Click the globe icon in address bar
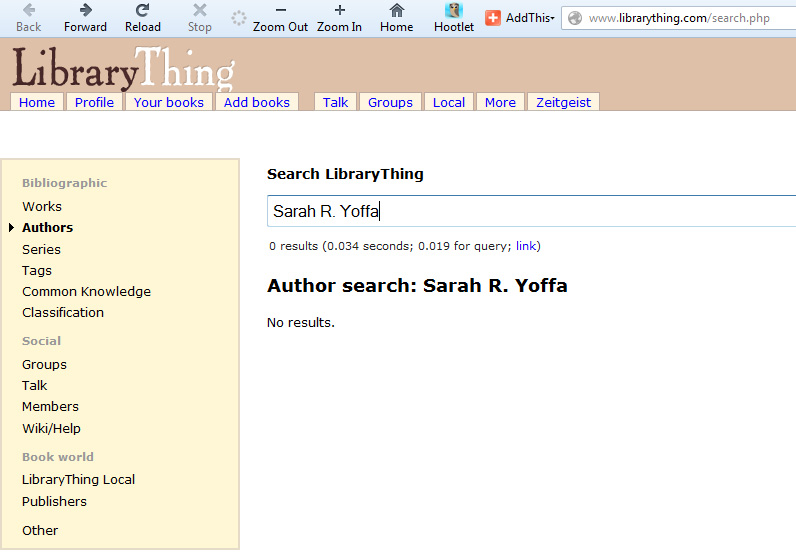Image resolution: width=796 pixels, height=555 pixels. click(575, 18)
